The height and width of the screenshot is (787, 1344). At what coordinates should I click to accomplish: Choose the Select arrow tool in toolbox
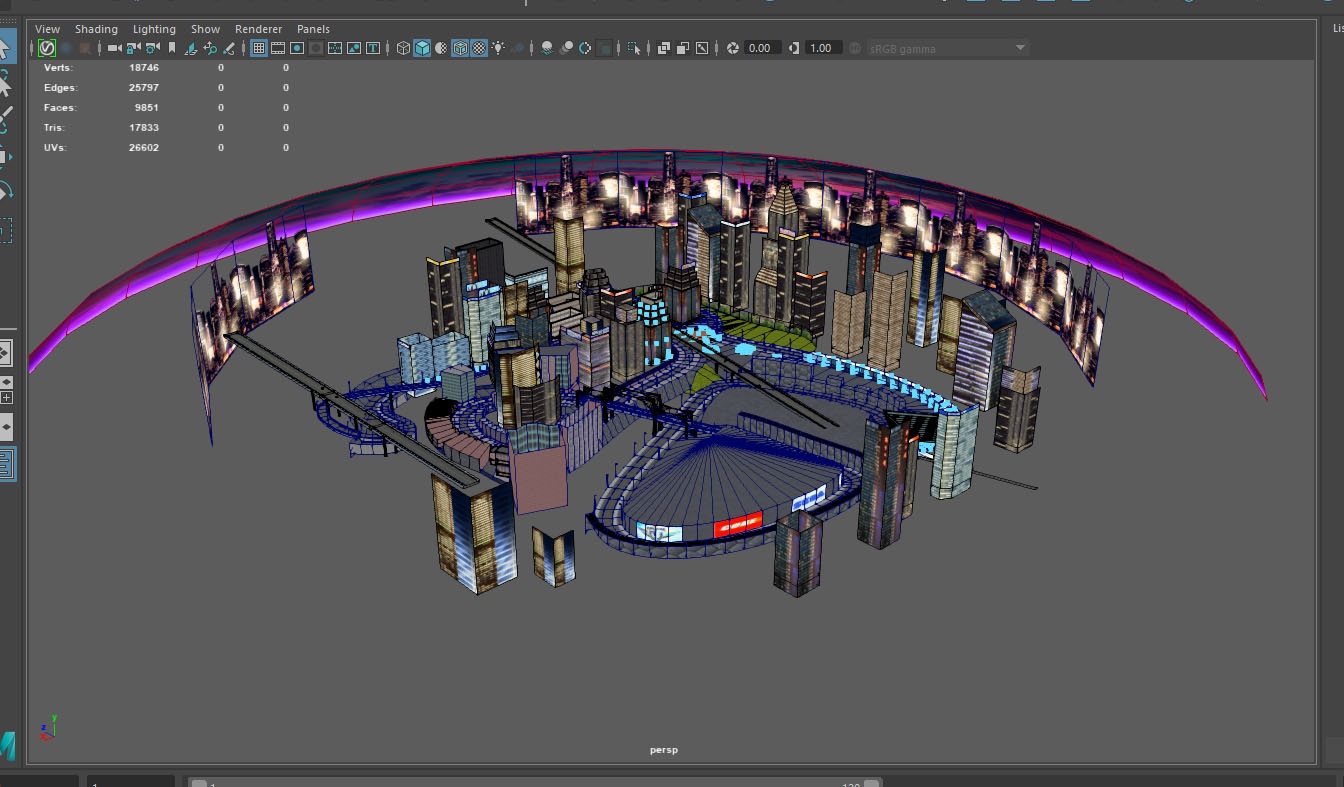5,48
